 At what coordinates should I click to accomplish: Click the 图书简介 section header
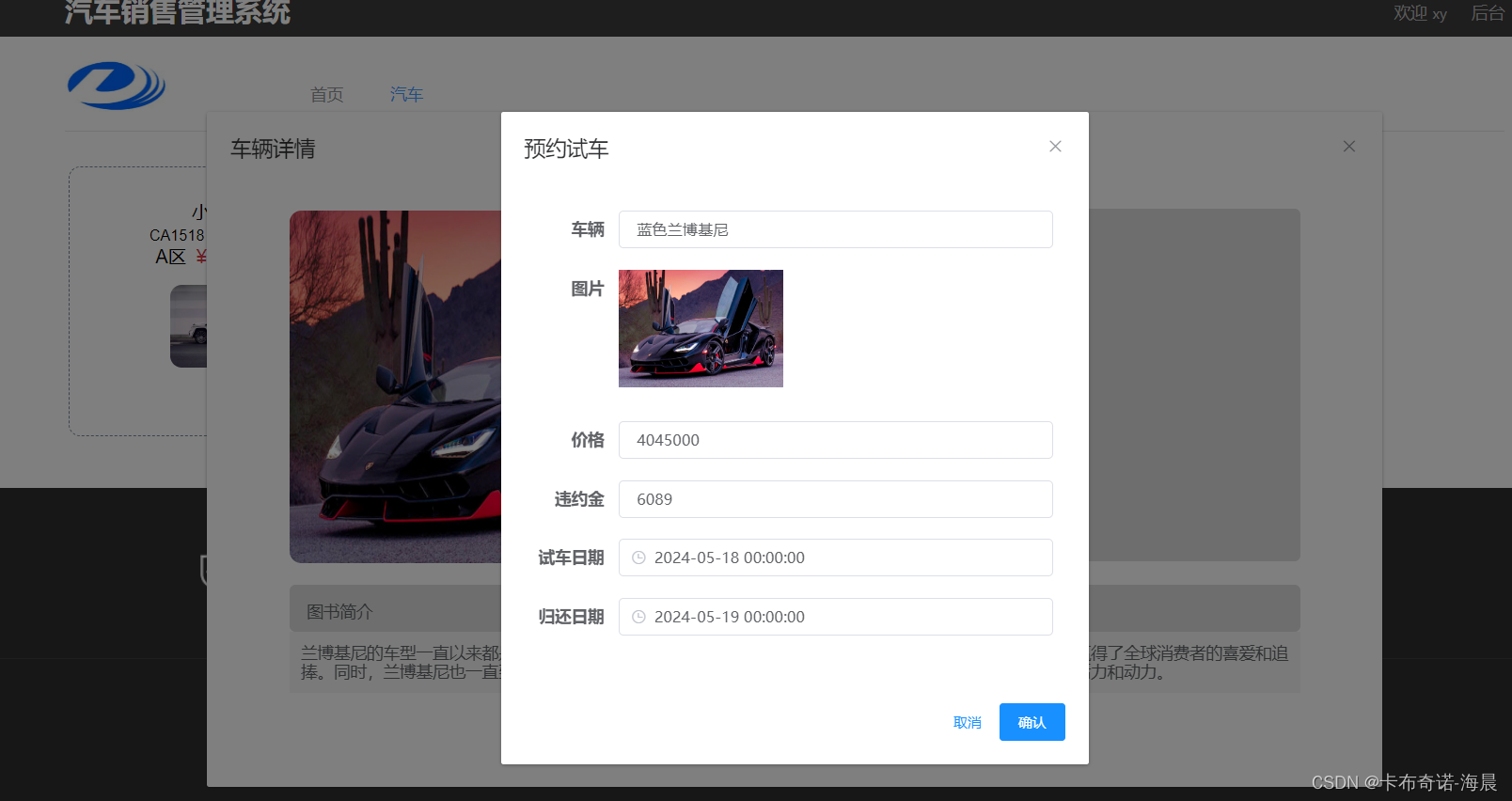(339, 612)
